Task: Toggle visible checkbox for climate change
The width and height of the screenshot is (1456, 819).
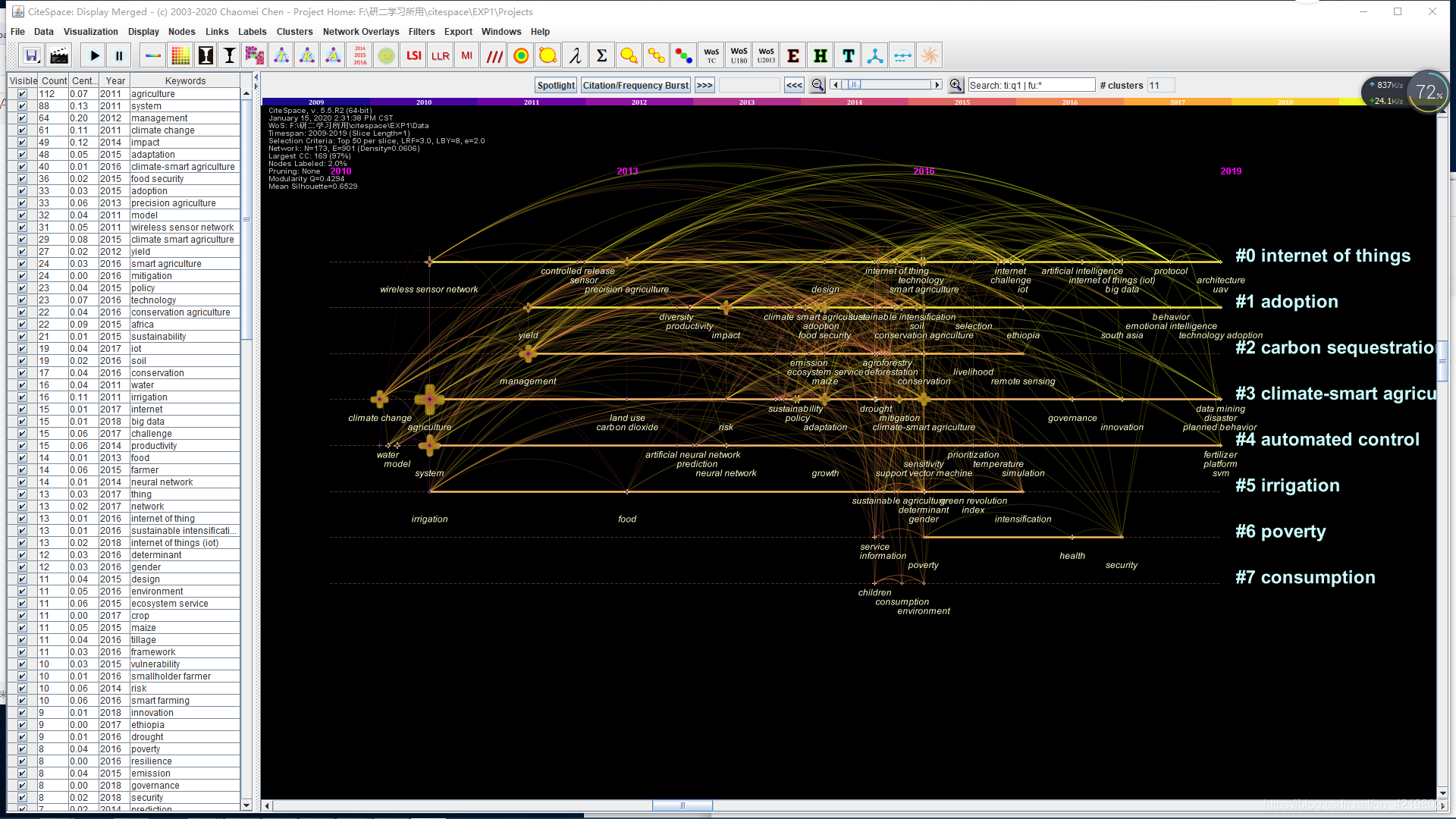Action: 22,130
